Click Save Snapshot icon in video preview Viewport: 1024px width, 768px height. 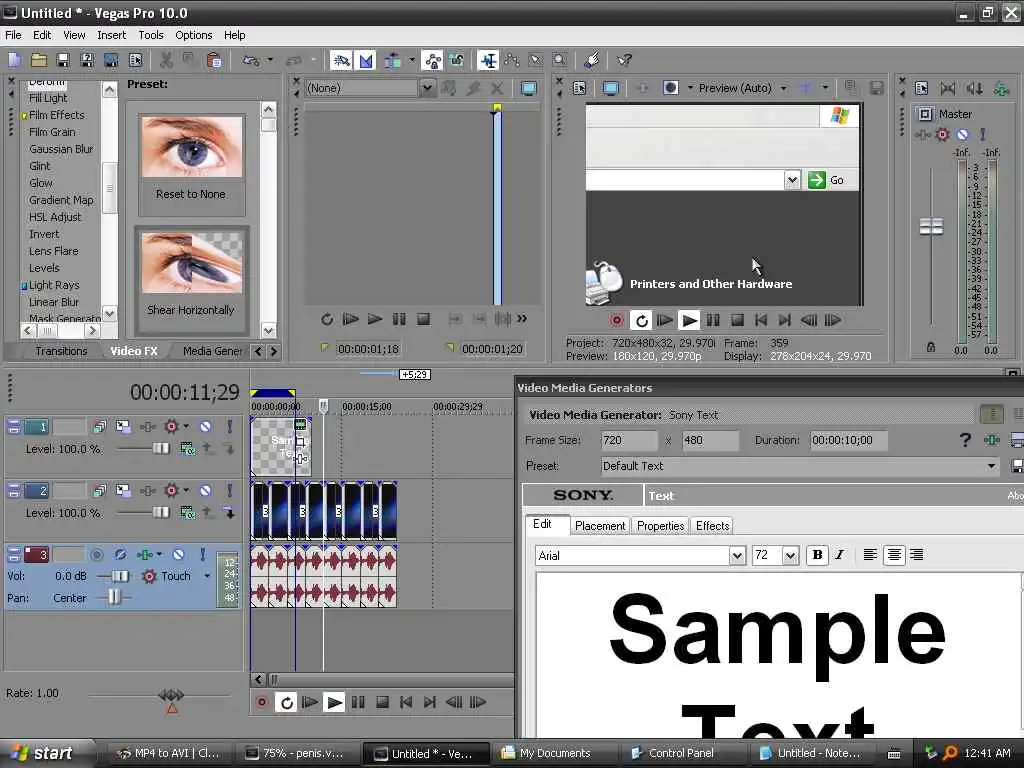coord(876,88)
